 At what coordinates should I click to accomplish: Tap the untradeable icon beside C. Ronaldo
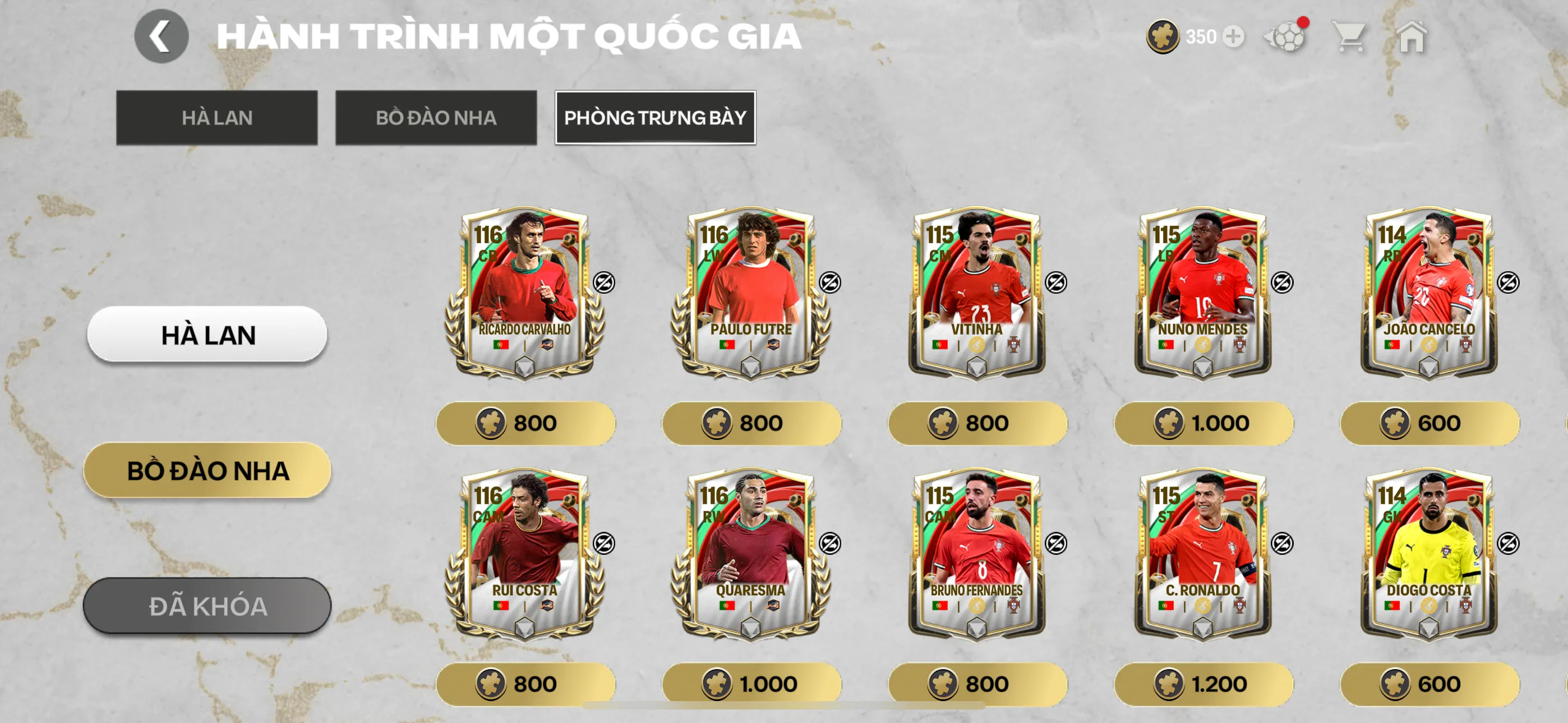pyautogui.click(x=1282, y=544)
